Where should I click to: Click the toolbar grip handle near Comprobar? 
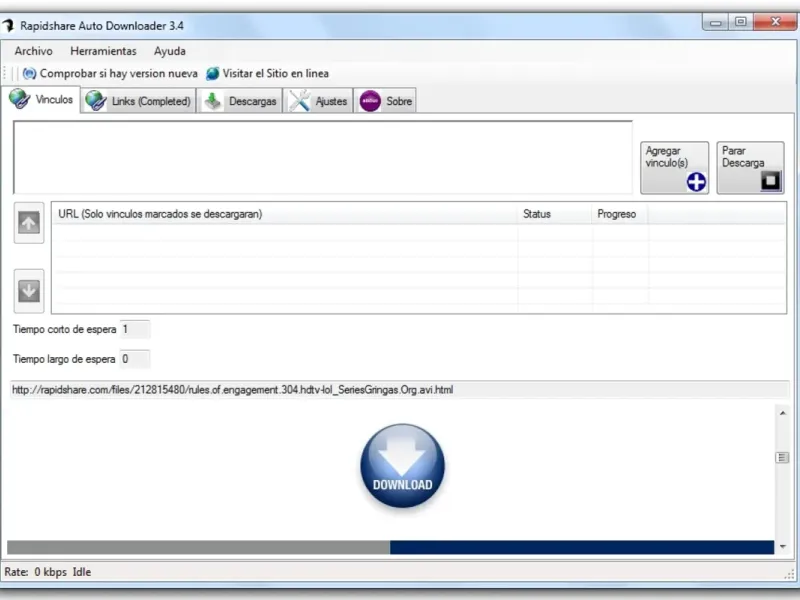pos(6,73)
